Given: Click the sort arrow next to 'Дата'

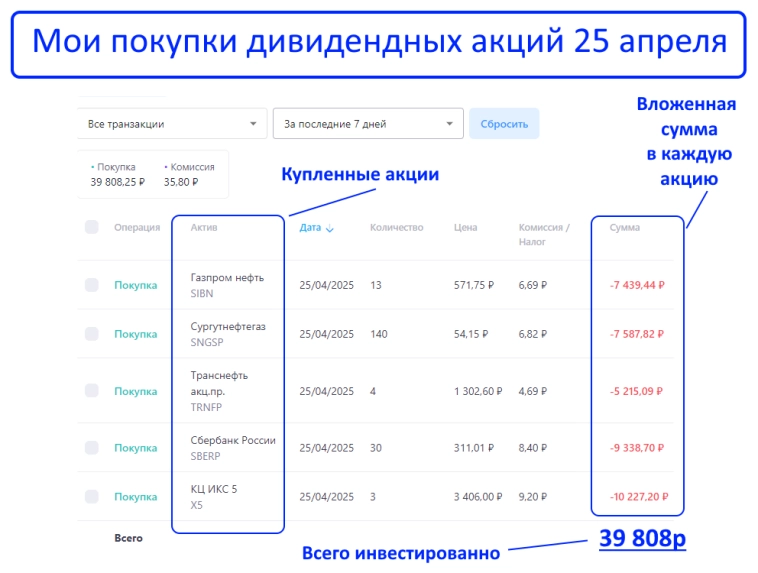Looking at the screenshot, I should [x=330, y=228].
